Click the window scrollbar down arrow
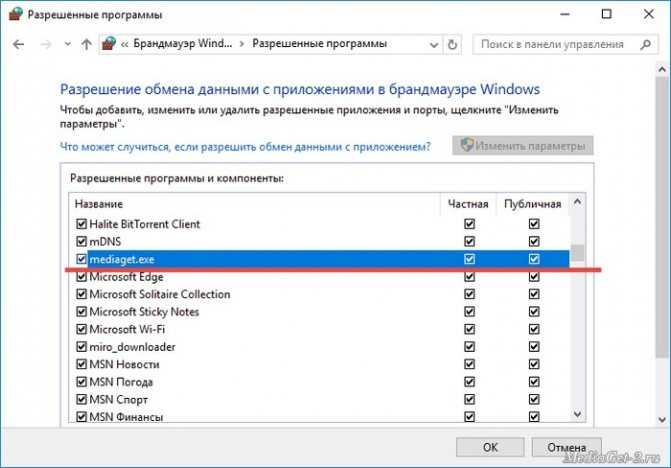The height and width of the screenshot is (468, 671). [x=662, y=420]
